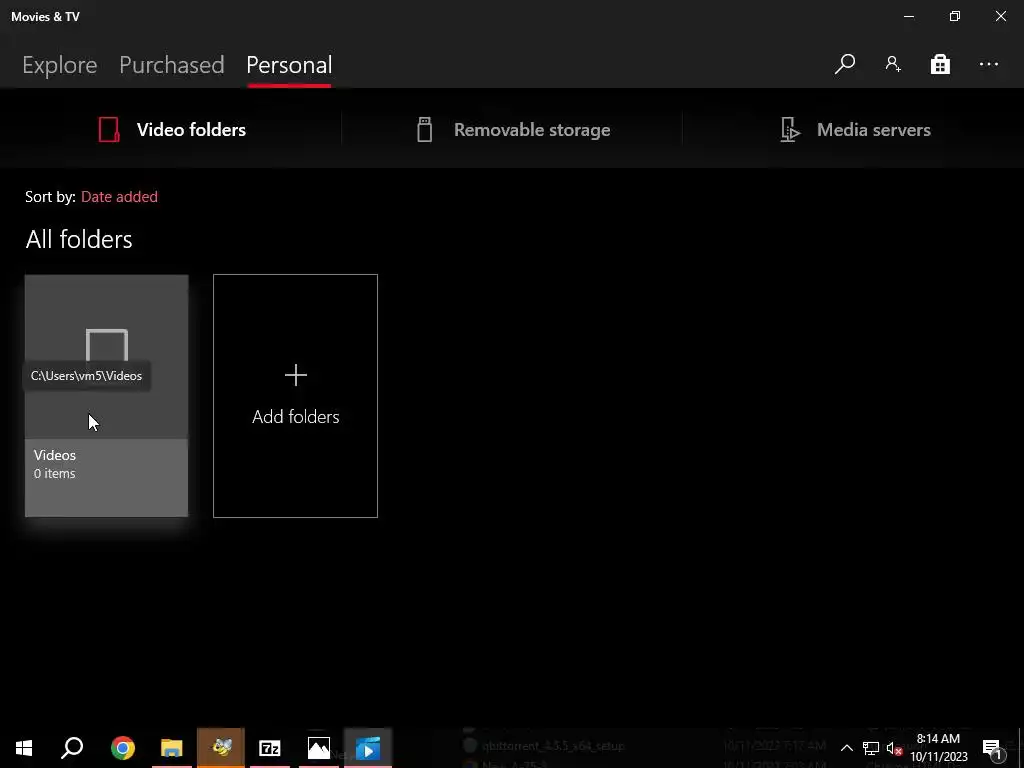1024x768 pixels.
Task: Click the All folders heading
Action: point(79,239)
